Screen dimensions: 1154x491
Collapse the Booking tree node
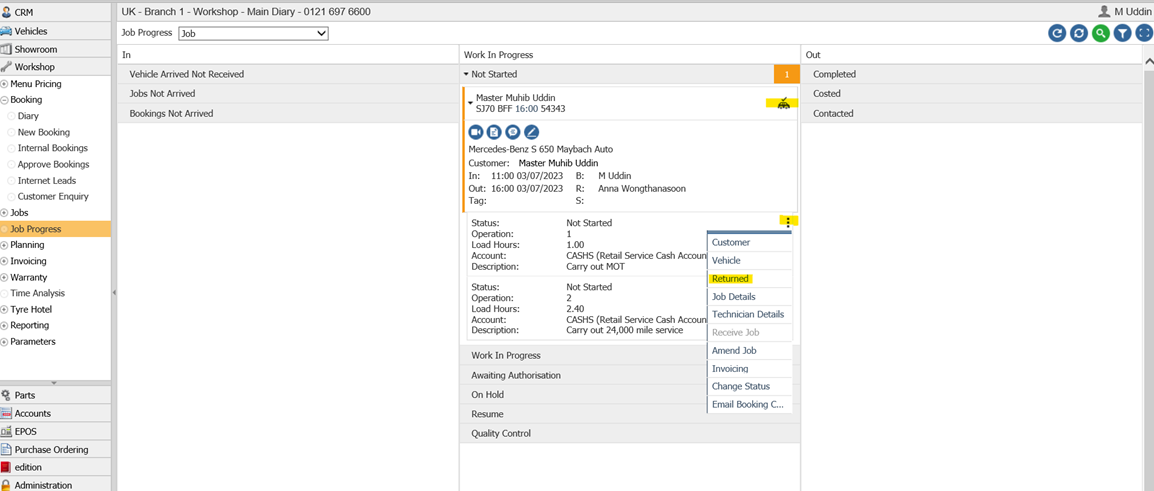pos(4,100)
